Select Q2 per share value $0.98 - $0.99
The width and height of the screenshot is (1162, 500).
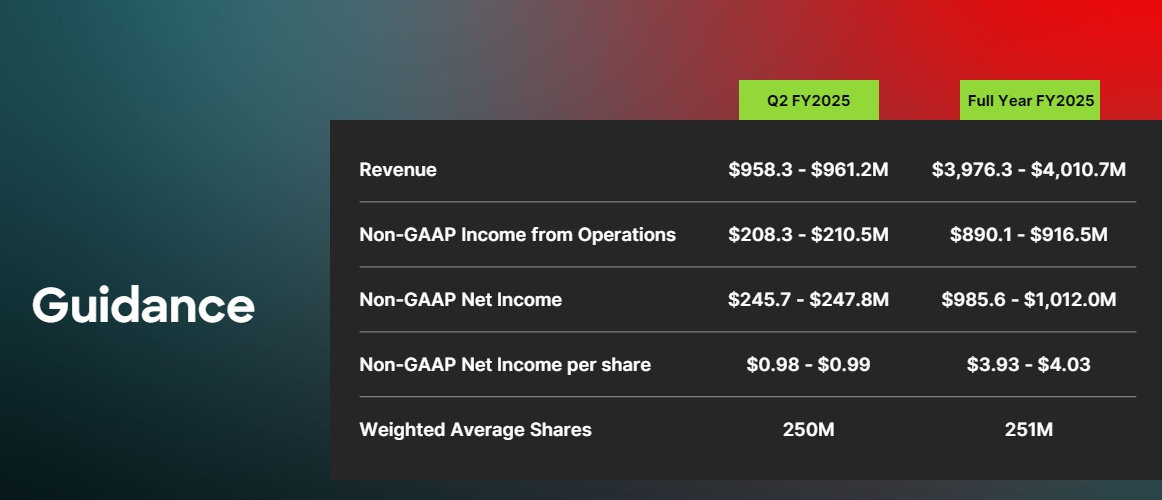pos(808,365)
